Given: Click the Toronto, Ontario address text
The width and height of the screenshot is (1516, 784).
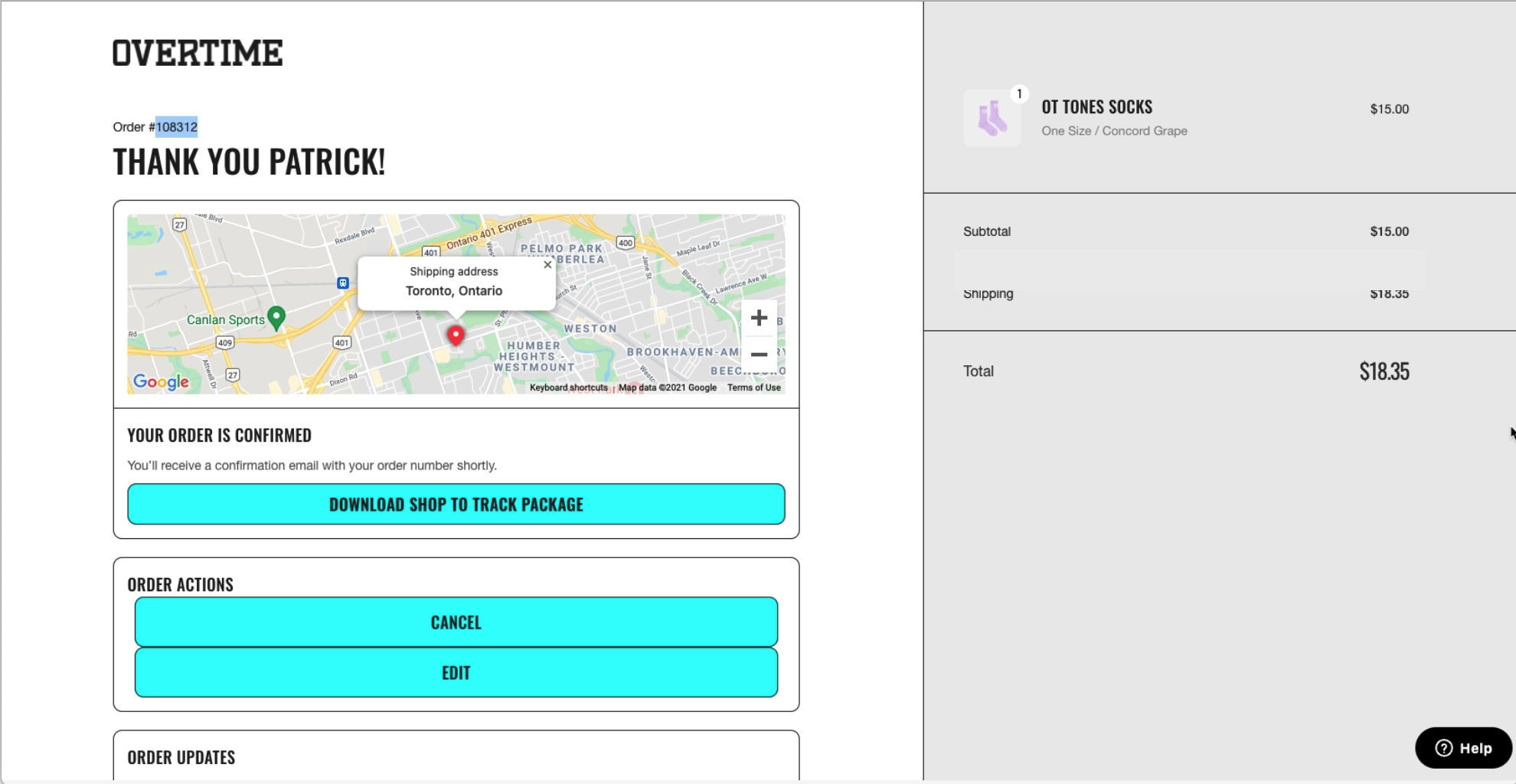Looking at the screenshot, I should (454, 291).
